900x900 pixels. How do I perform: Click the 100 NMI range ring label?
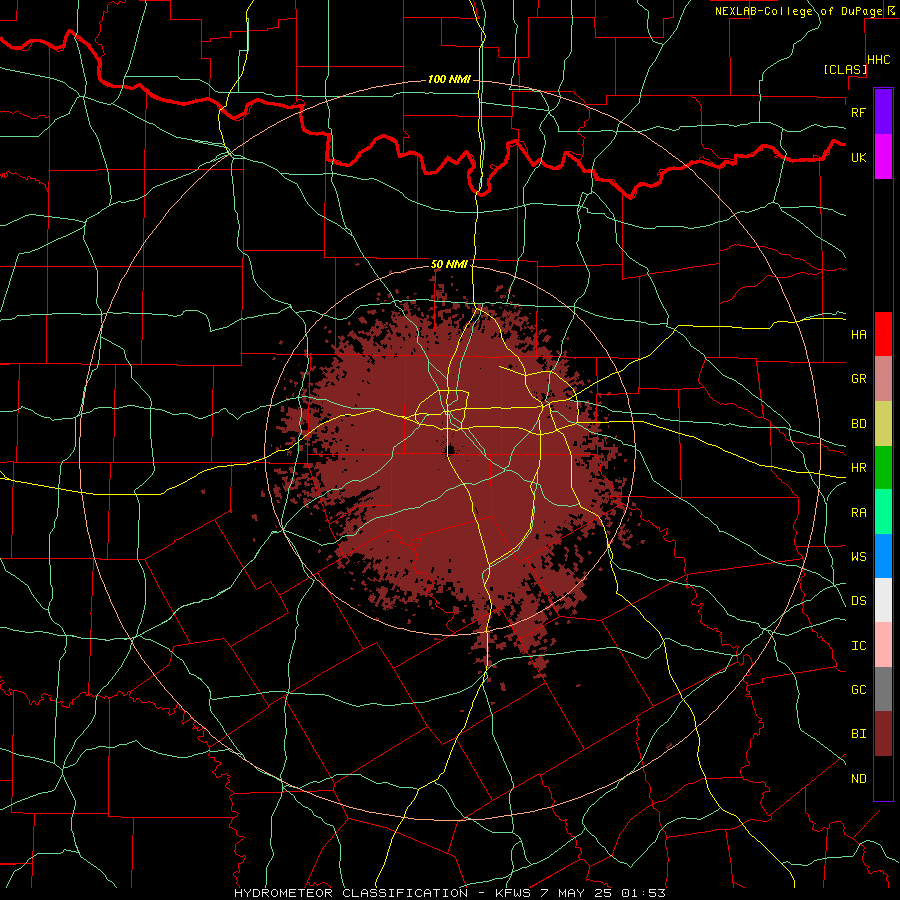[449, 79]
